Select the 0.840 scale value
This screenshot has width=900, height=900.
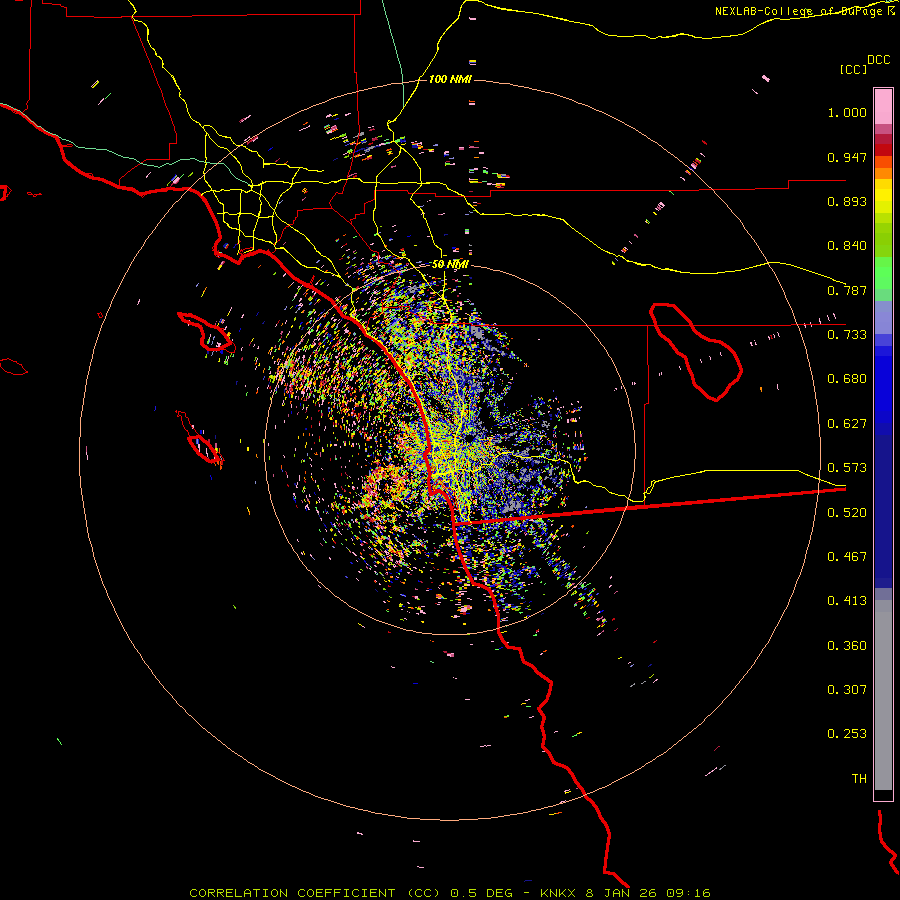847,246
